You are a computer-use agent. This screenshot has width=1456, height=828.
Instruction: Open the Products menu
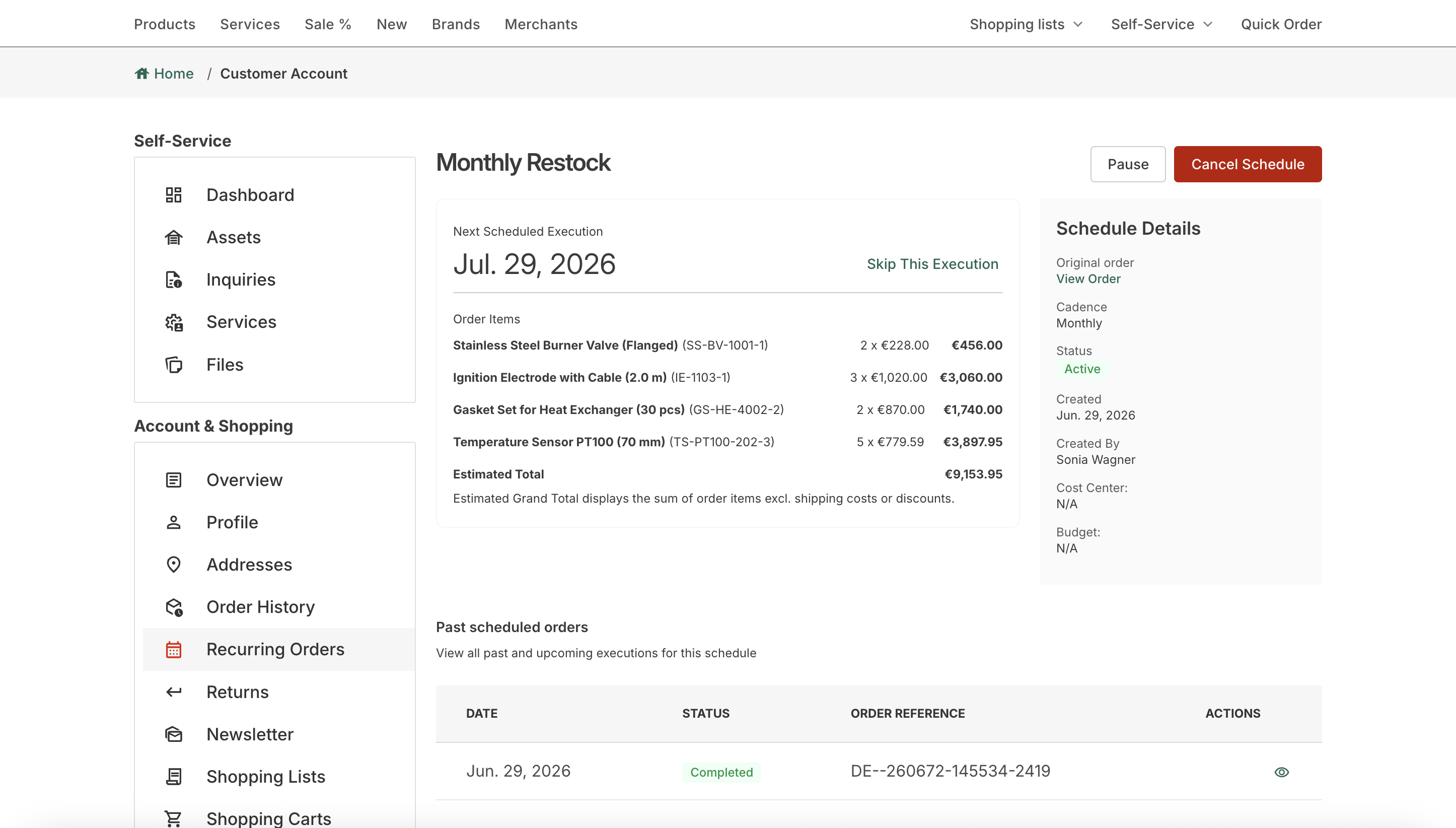[x=164, y=25]
